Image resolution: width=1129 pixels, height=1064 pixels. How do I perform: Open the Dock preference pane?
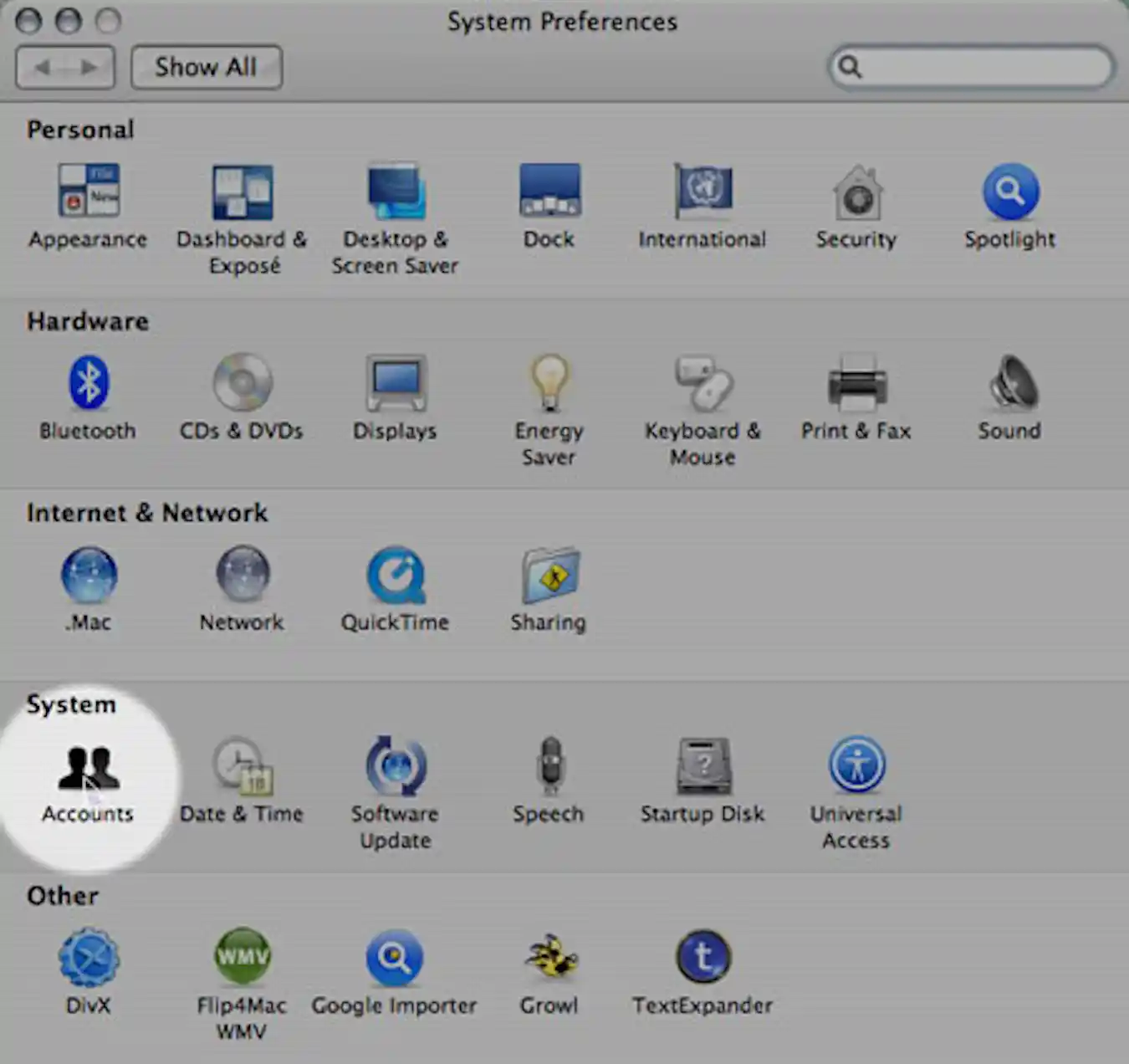click(549, 194)
